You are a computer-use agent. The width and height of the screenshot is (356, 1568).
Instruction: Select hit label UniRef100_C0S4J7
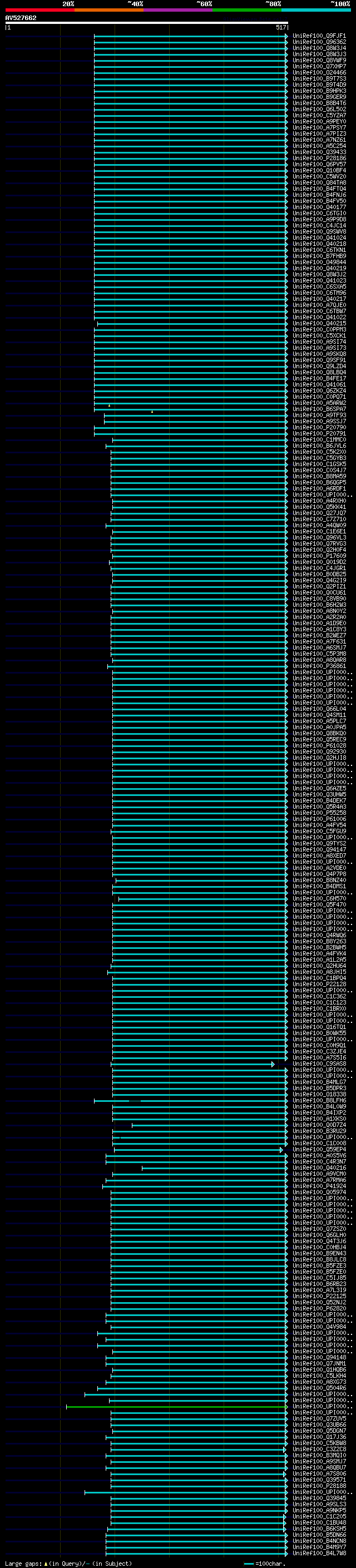(x=319, y=470)
